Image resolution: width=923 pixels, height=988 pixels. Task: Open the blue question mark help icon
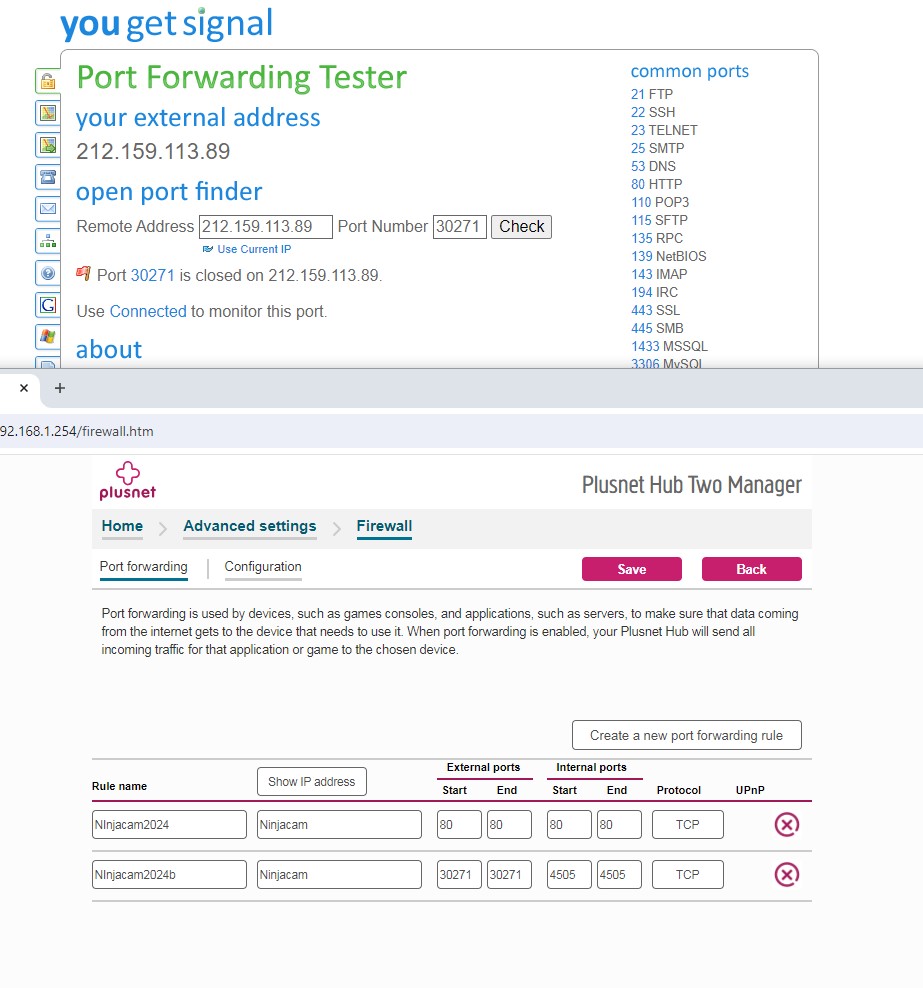[x=47, y=273]
